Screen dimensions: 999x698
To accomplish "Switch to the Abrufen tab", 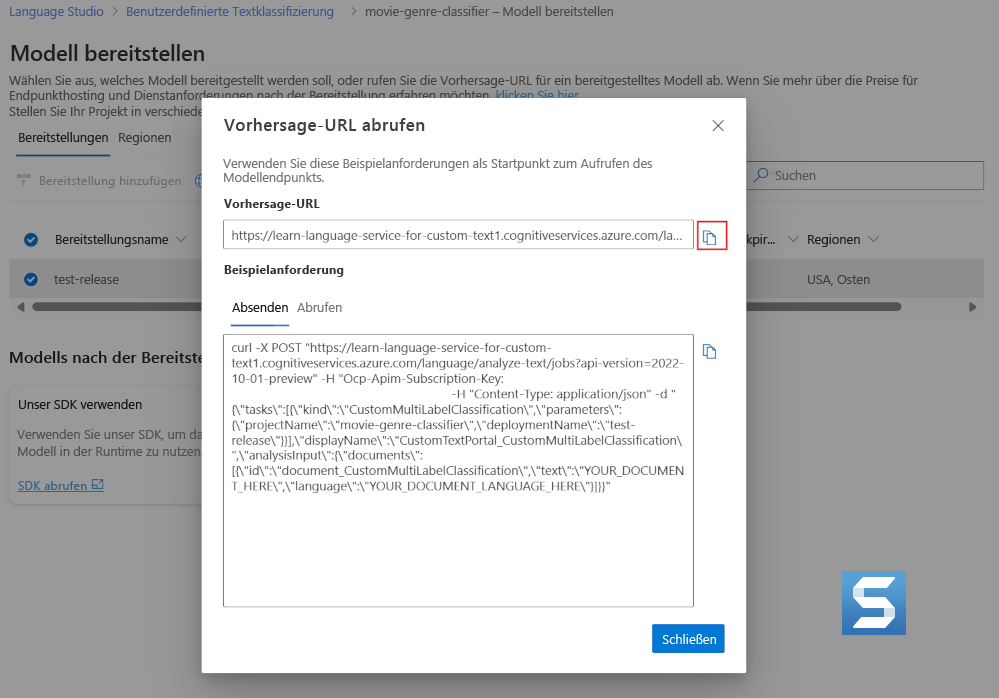I will pos(319,308).
